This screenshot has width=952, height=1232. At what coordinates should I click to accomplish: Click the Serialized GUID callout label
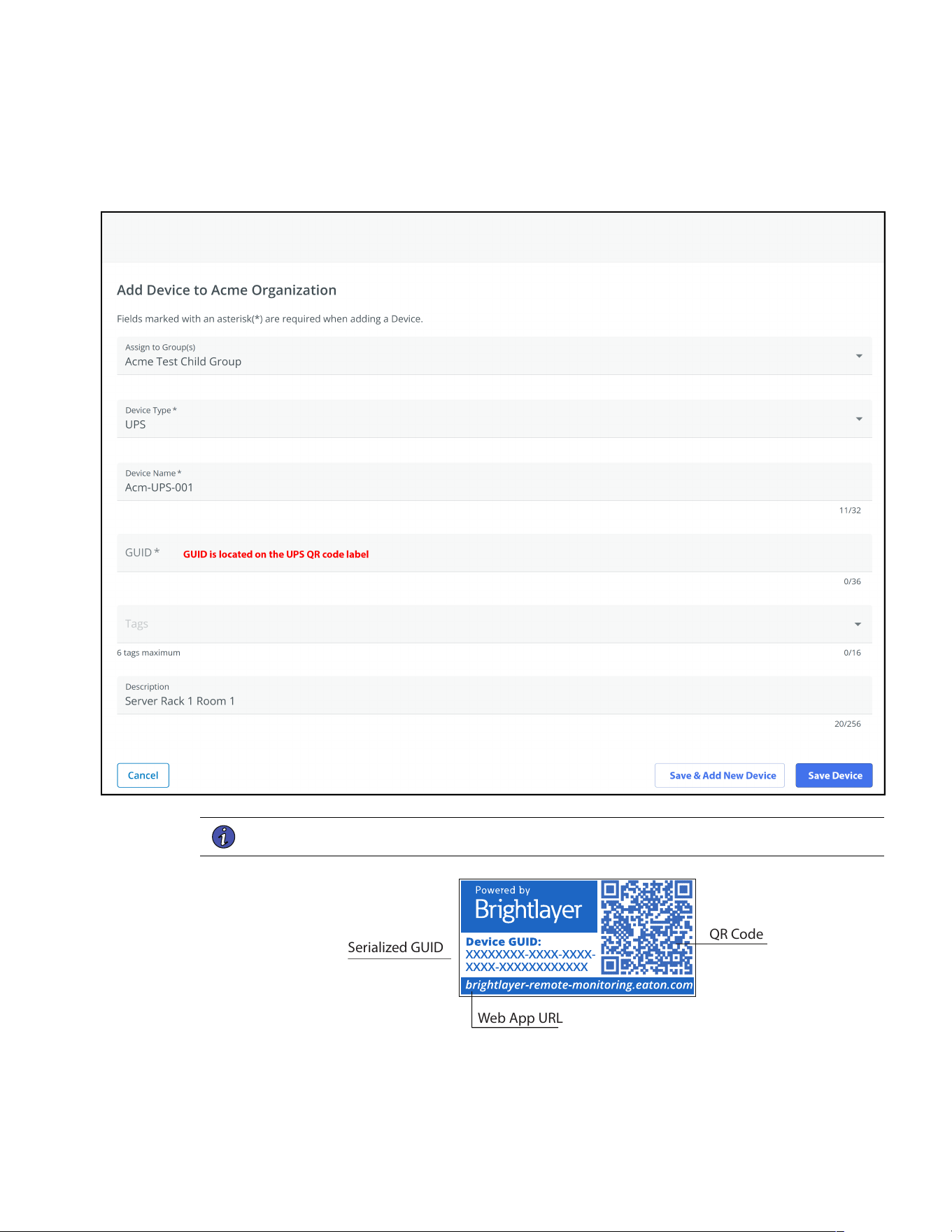(x=395, y=947)
